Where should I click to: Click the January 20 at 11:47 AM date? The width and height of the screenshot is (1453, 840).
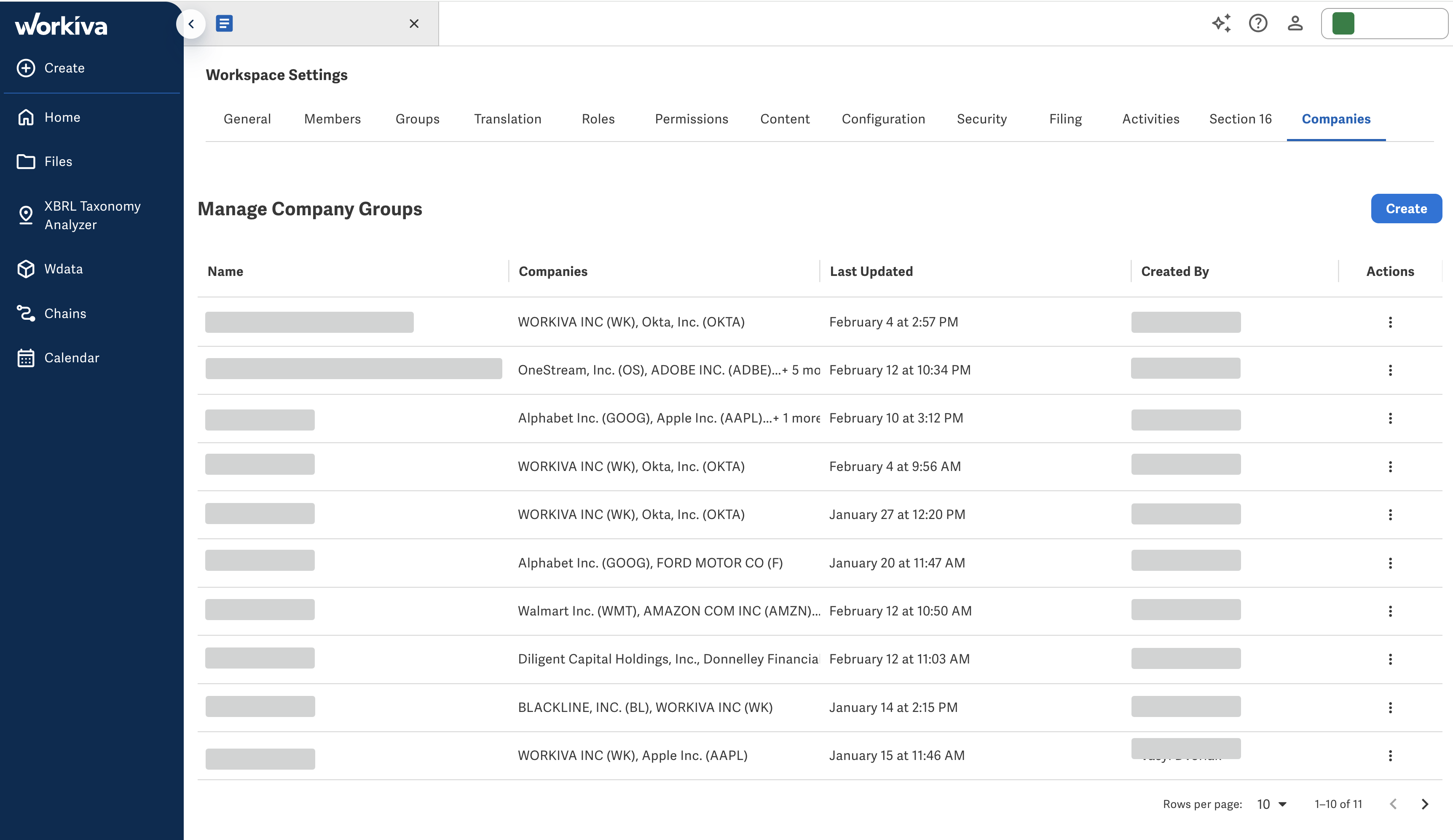(x=897, y=563)
